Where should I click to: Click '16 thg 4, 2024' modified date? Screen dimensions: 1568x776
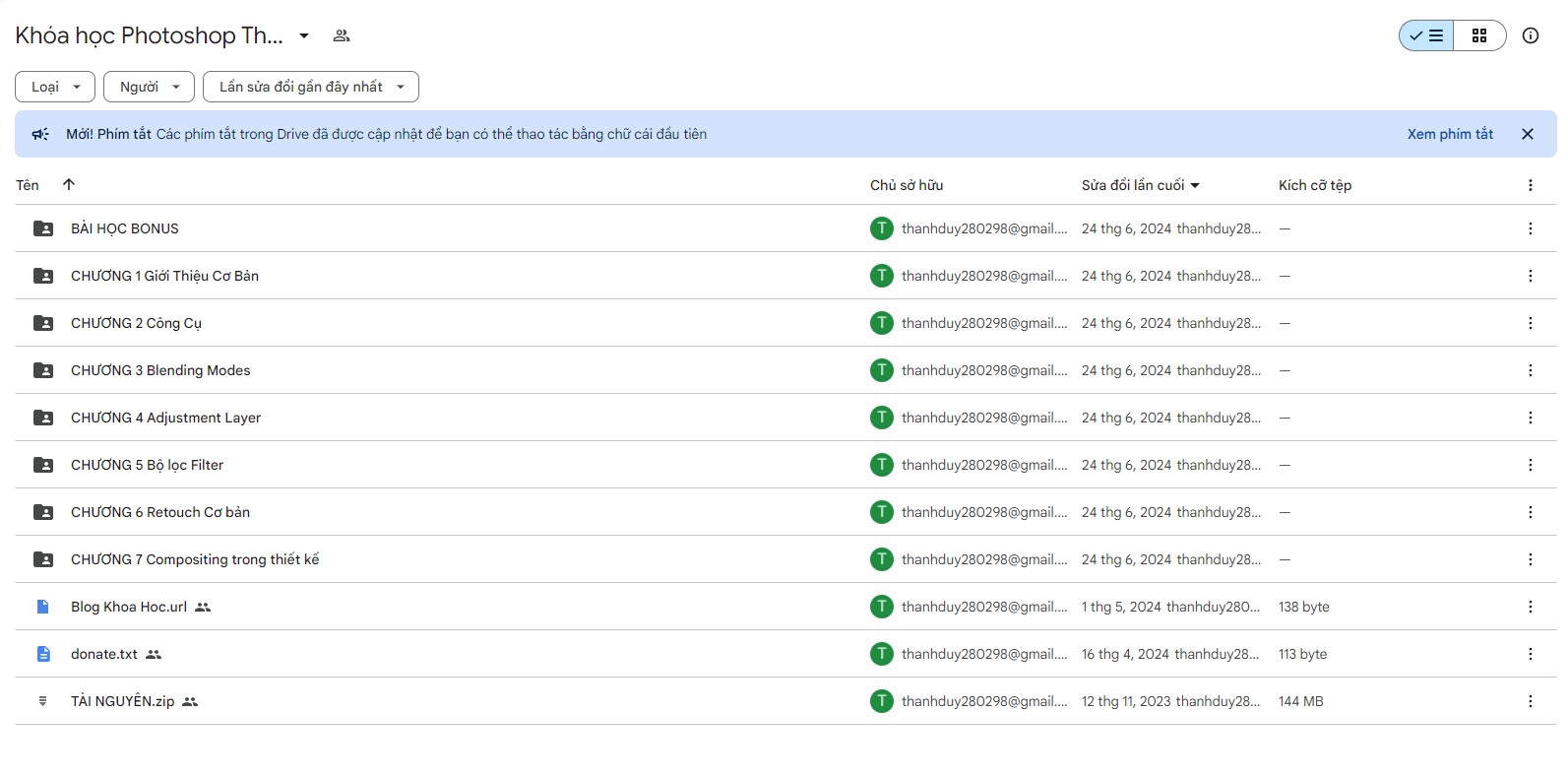pos(1125,654)
